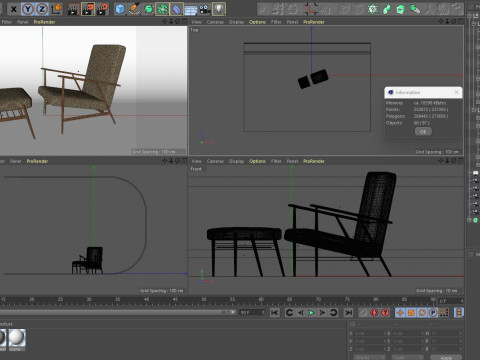Maximize Front viewport toggle icon

(x=460, y=161)
